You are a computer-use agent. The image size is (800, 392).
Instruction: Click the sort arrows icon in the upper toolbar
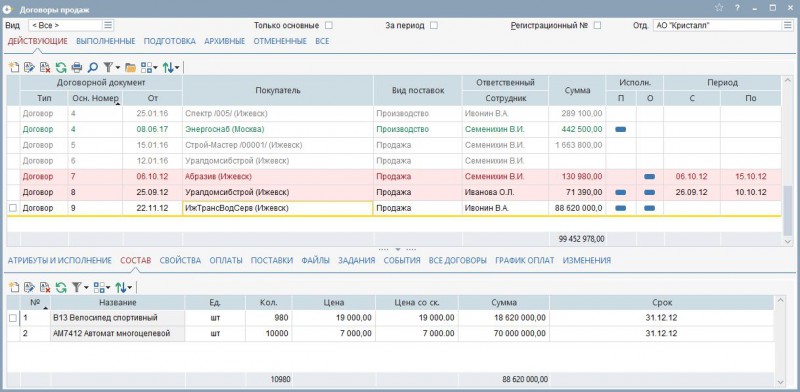(x=168, y=67)
